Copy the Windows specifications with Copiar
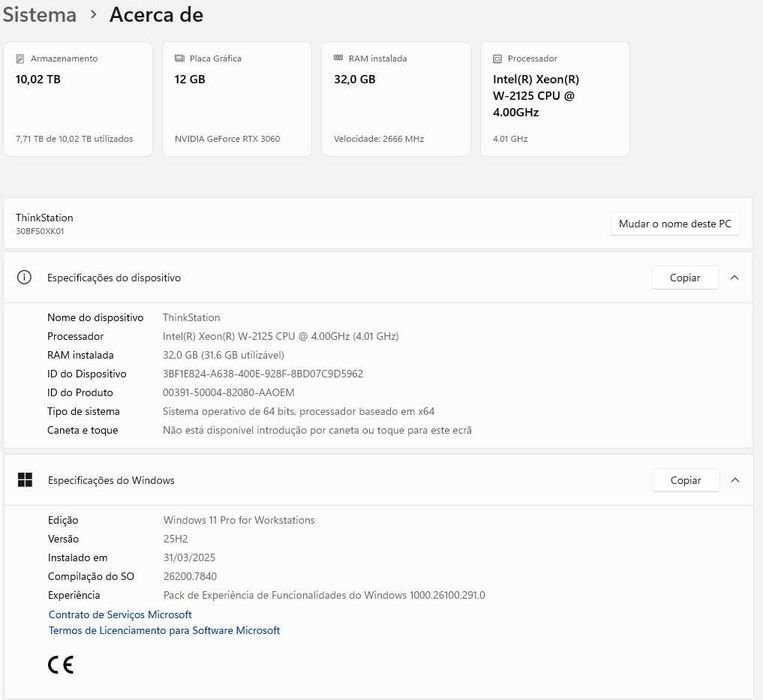Viewport: 763px width, 700px height. tap(686, 480)
